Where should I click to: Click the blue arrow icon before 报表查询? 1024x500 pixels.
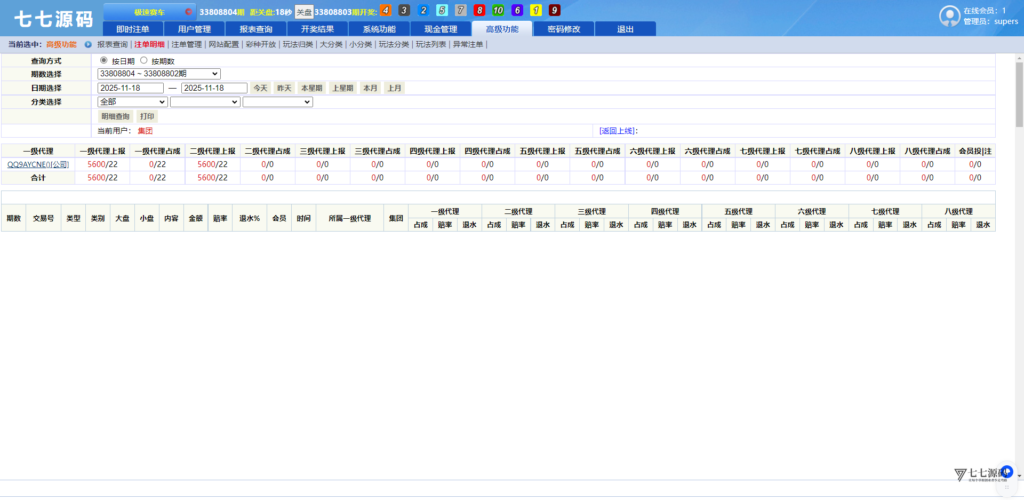(x=88, y=44)
